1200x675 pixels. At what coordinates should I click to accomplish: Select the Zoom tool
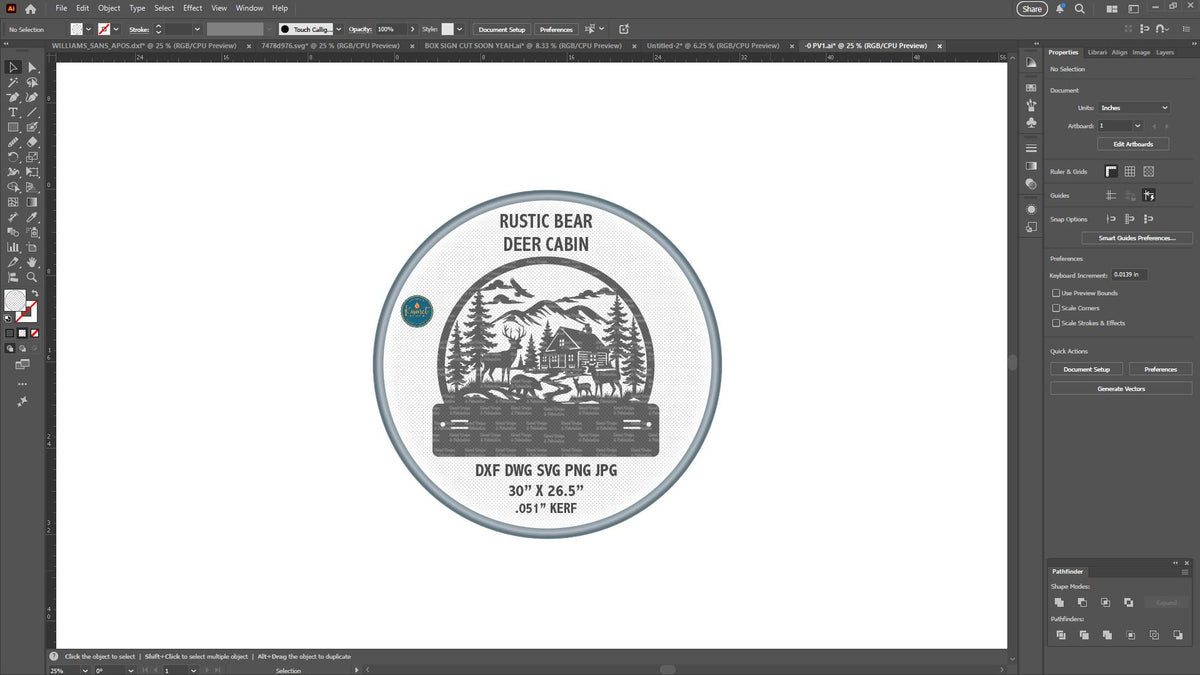pos(32,277)
